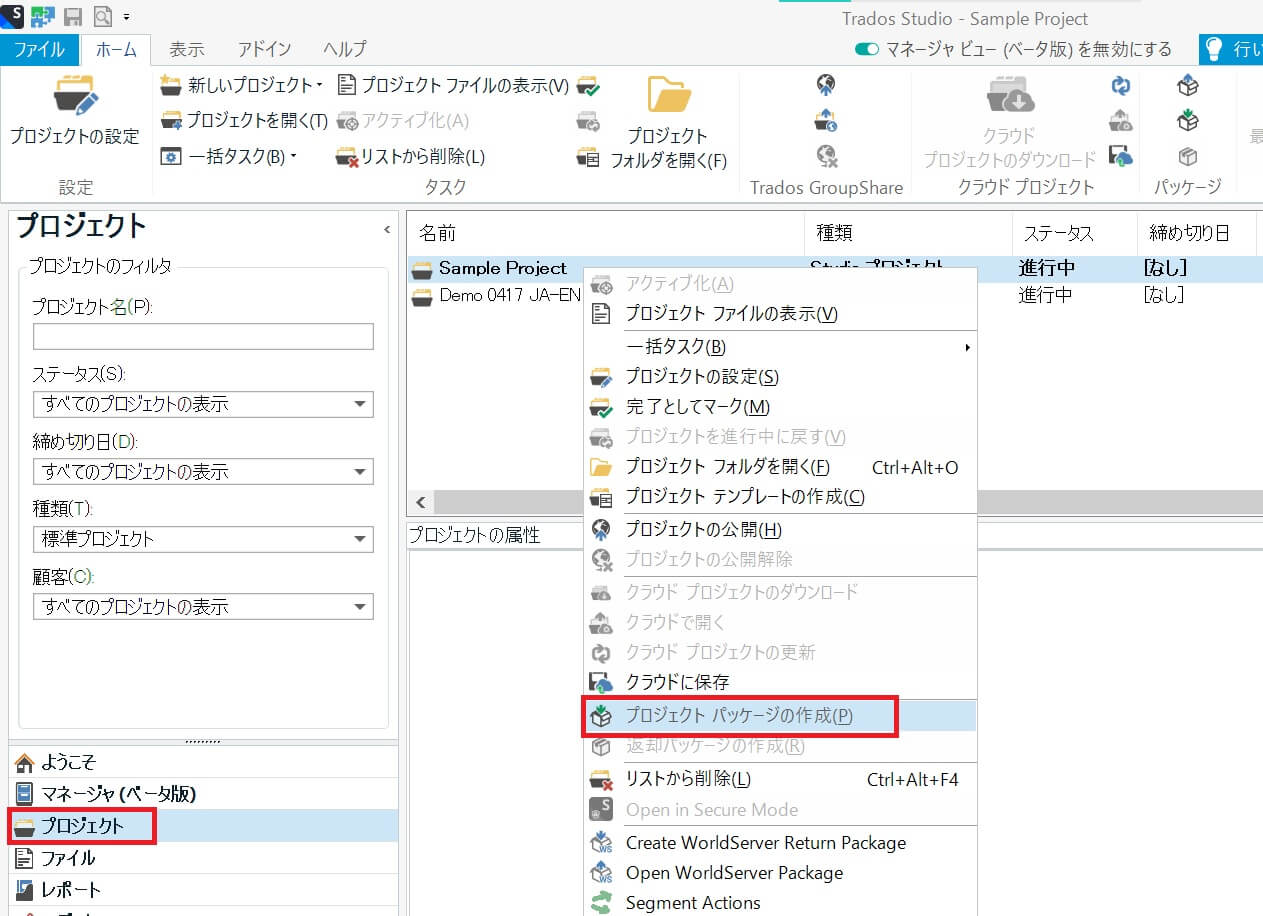Viewport: 1263px width, 916px height.
Task: Expand the Due date (締め切り日) filter dropdown
Action: [x=359, y=472]
